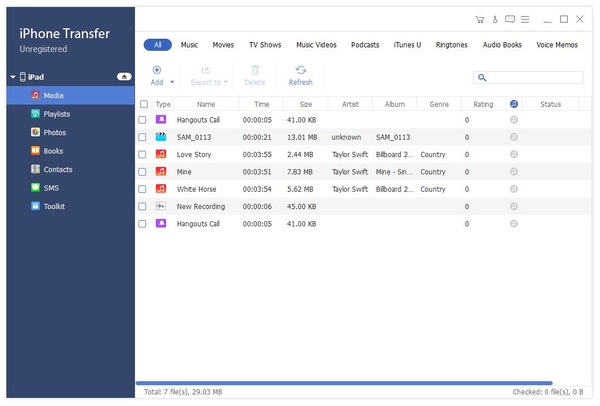Open the shopping cart purchase icon
This screenshot has width=600, height=406.
pos(479,20)
